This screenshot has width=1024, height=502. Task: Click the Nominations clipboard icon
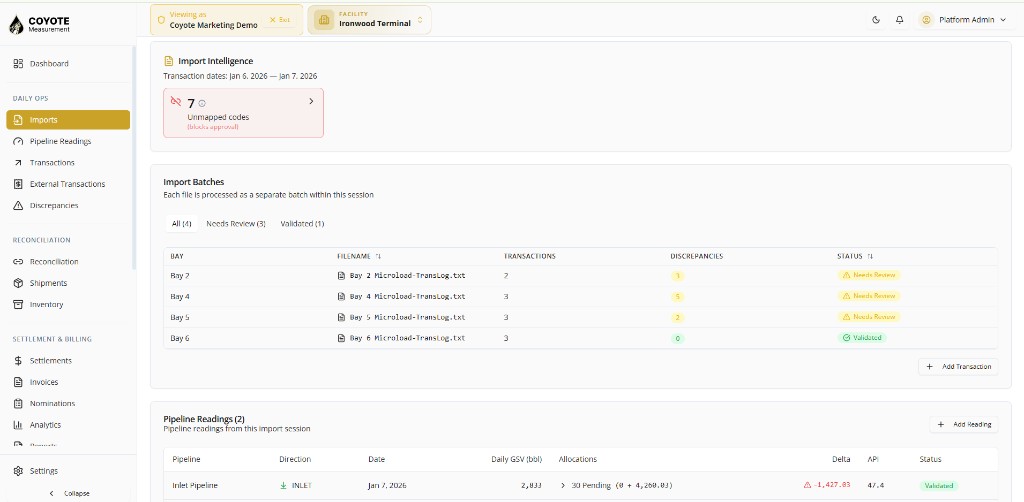18,403
